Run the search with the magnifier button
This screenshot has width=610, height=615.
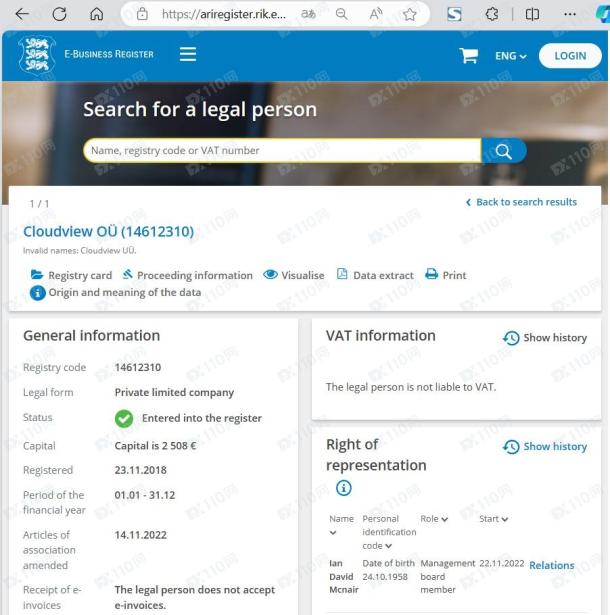tap(504, 151)
